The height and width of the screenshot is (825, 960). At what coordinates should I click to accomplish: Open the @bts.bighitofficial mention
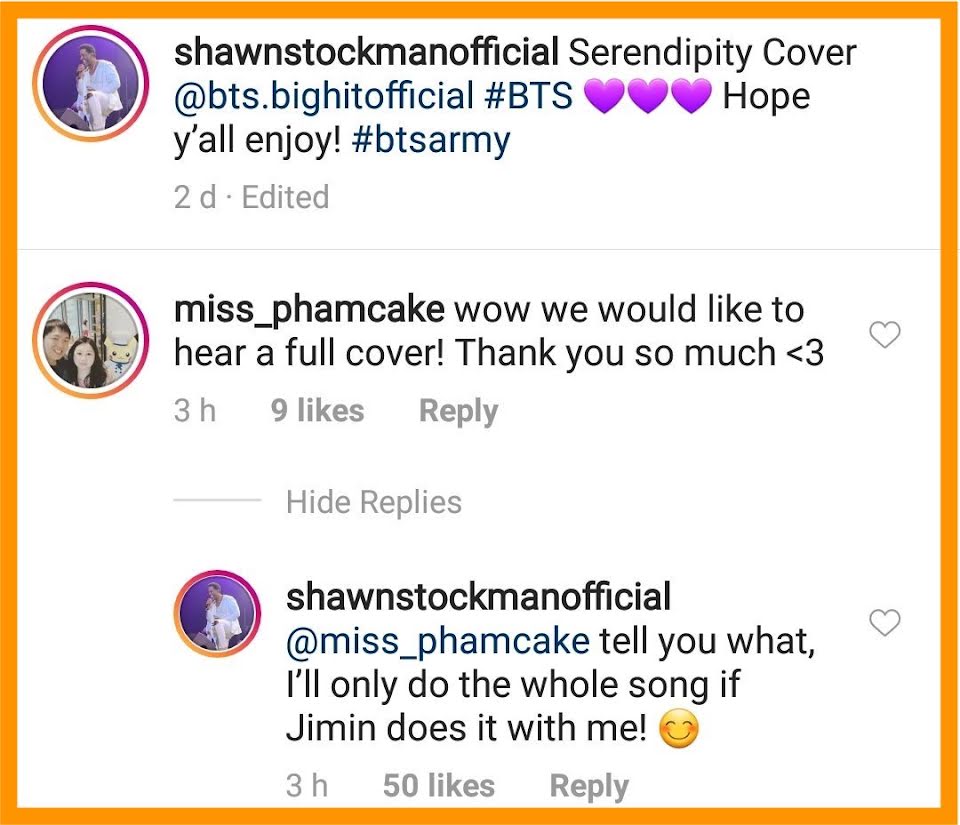[324, 96]
